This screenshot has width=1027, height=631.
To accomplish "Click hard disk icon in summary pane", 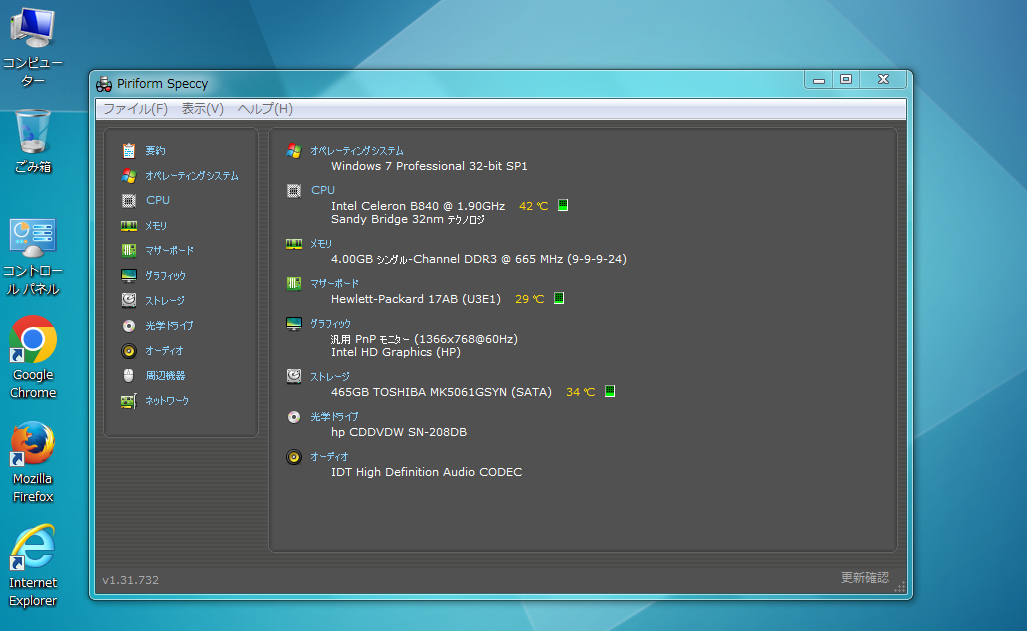I will [x=294, y=376].
